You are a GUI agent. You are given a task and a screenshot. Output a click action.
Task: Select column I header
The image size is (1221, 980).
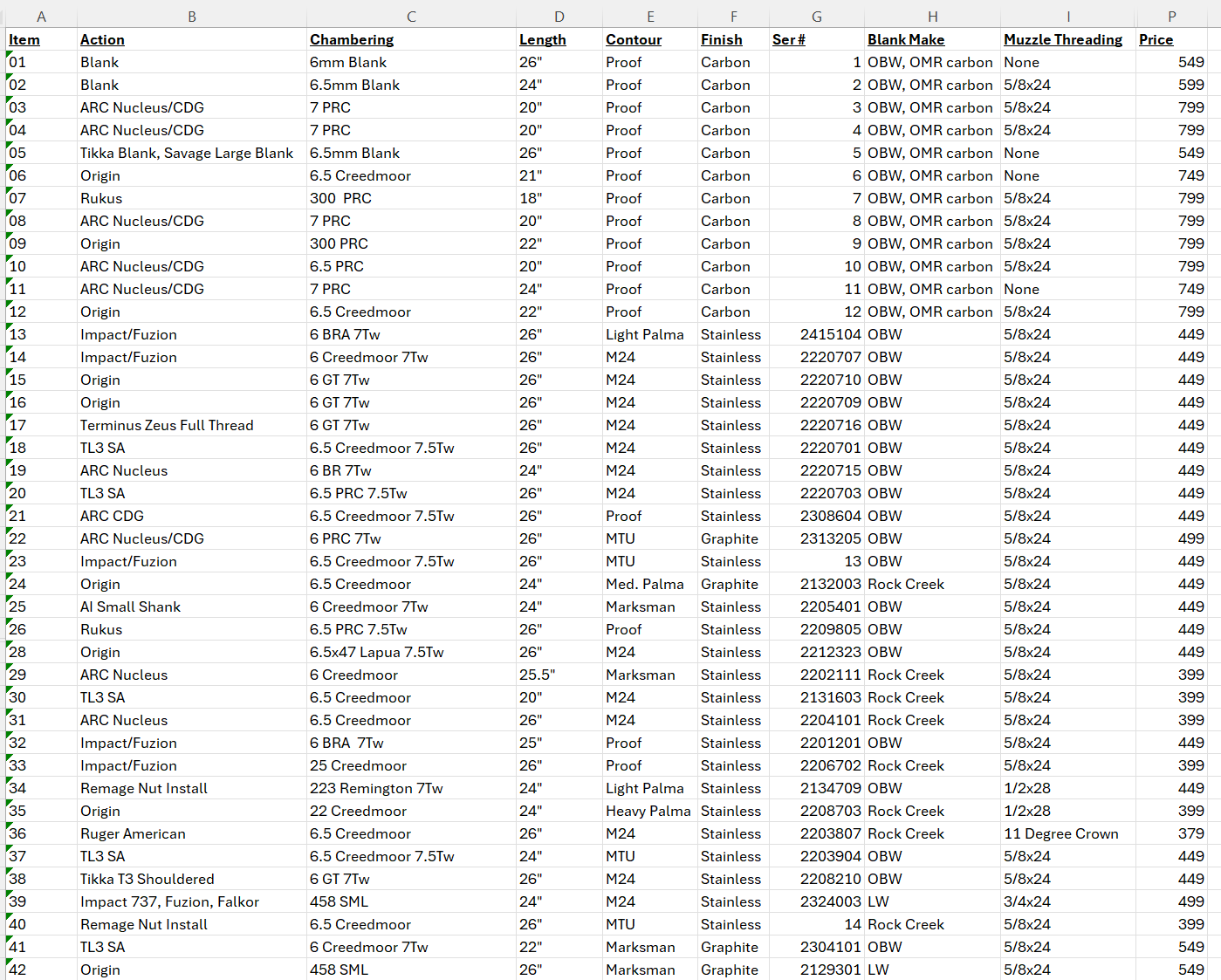pos(1068,17)
